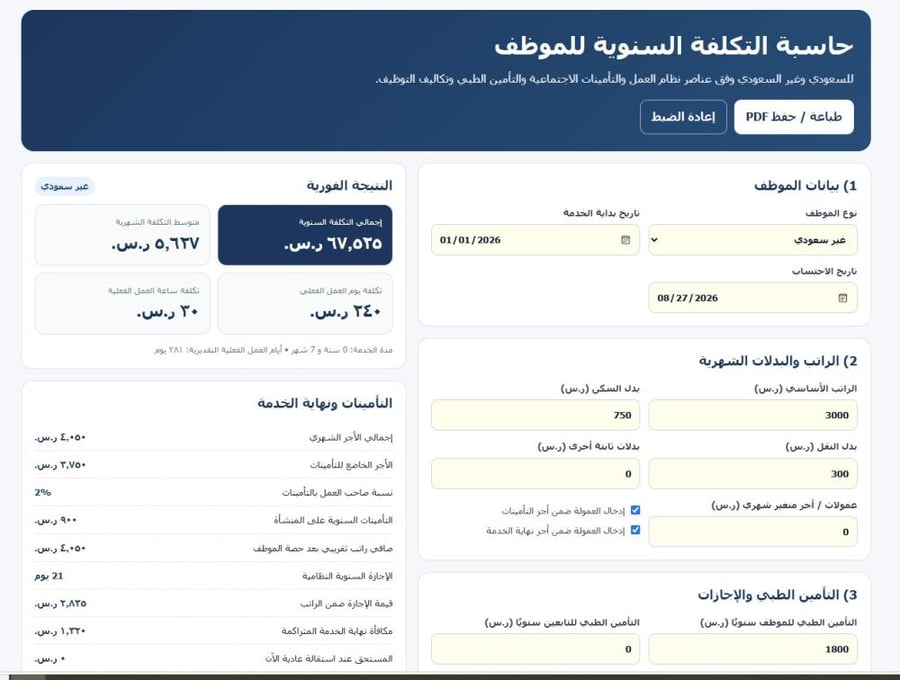Click the service start date 01/01/2026 field

tap(536, 240)
